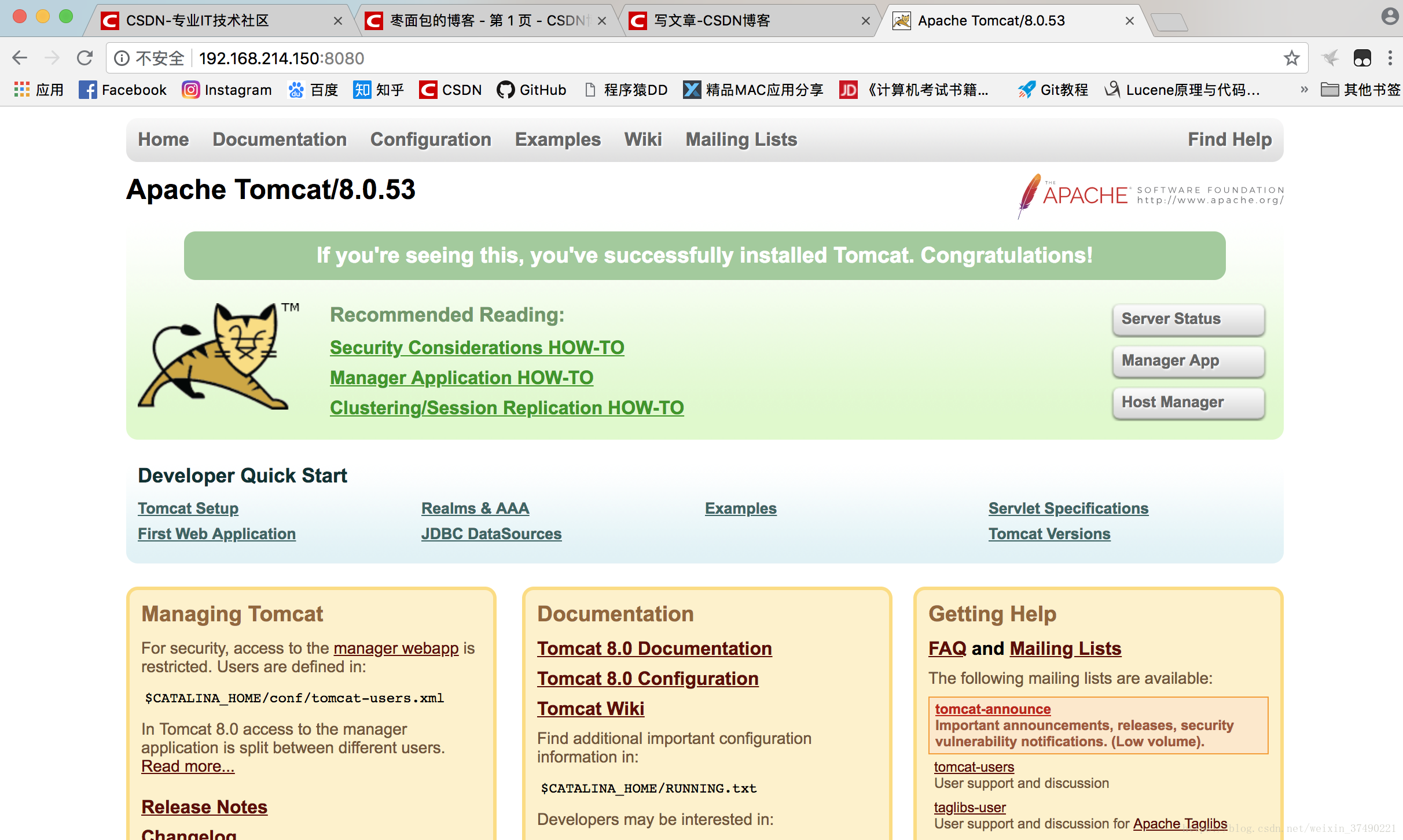Click the bird extension icon

tap(1331, 58)
